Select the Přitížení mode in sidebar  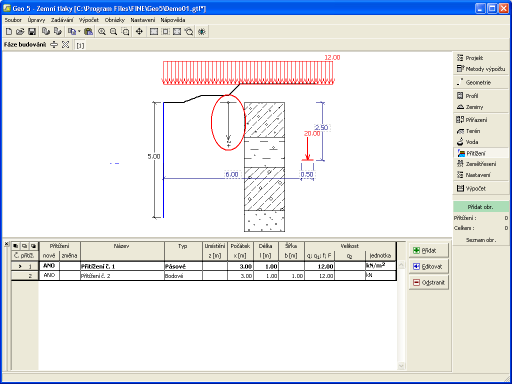pos(481,153)
